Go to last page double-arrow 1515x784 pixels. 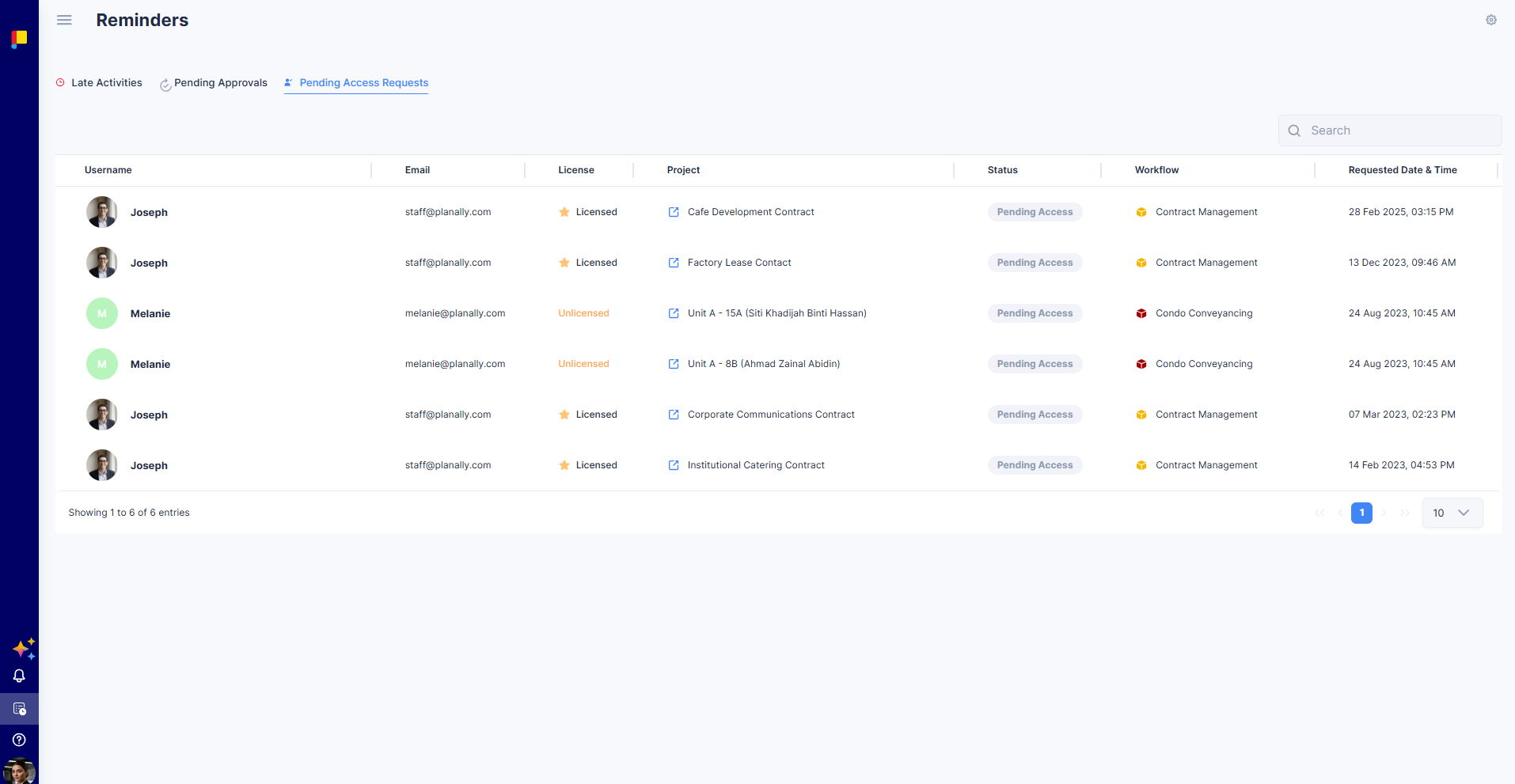click(x=1405, y=513)
